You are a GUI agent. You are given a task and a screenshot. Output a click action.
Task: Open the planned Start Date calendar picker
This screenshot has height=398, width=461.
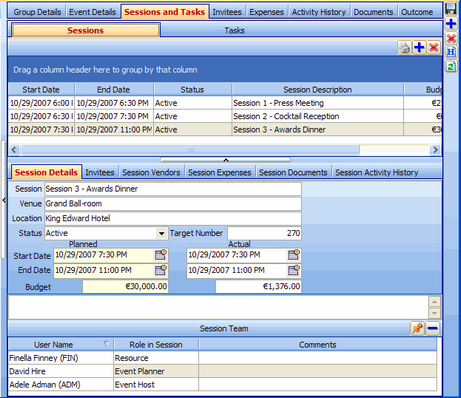tap(161, 255)
